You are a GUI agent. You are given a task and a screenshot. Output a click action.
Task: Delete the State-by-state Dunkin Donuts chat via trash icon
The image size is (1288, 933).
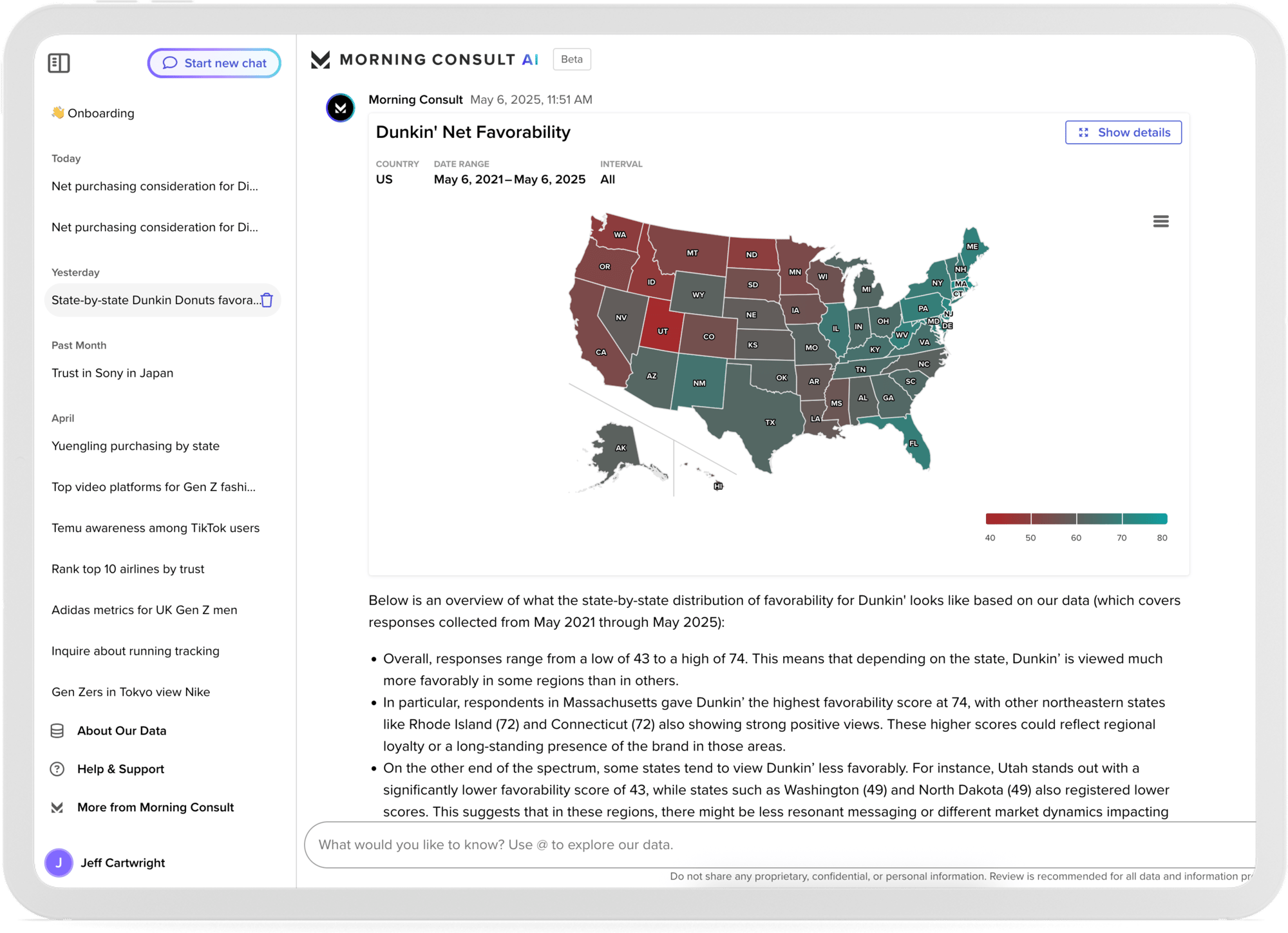[267, 300]
